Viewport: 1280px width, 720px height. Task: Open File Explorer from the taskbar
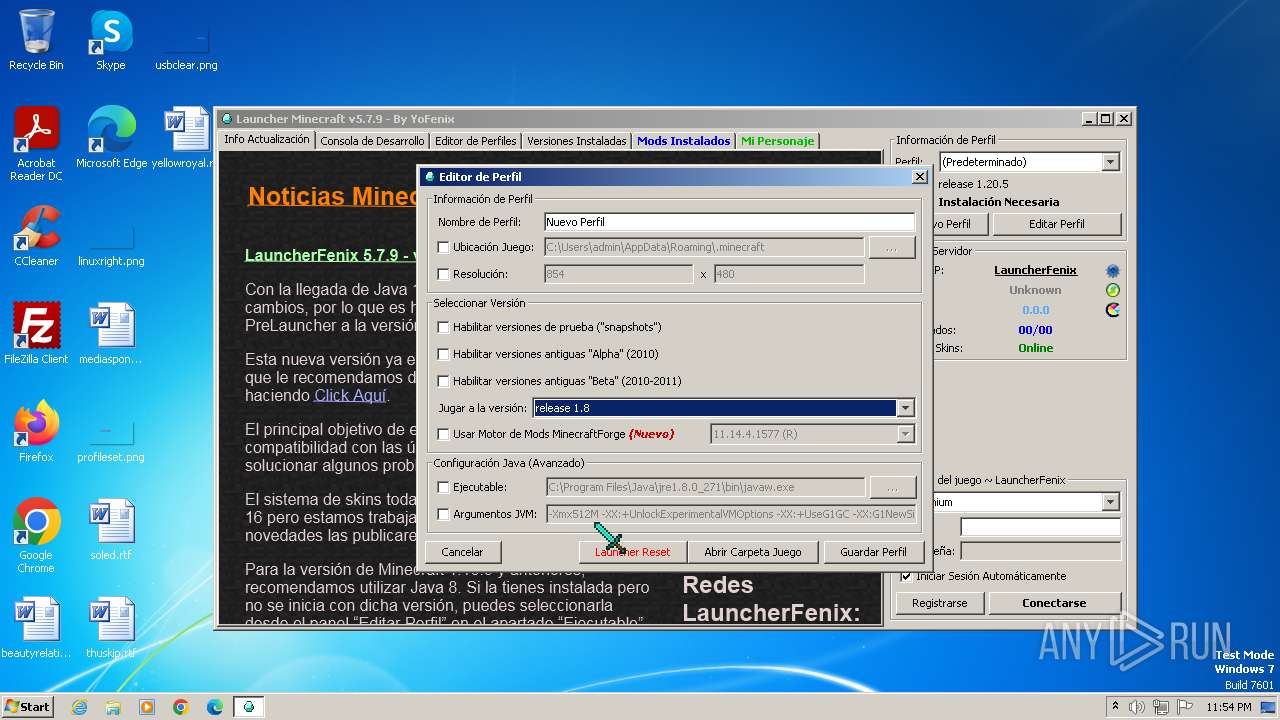point(113,707)
